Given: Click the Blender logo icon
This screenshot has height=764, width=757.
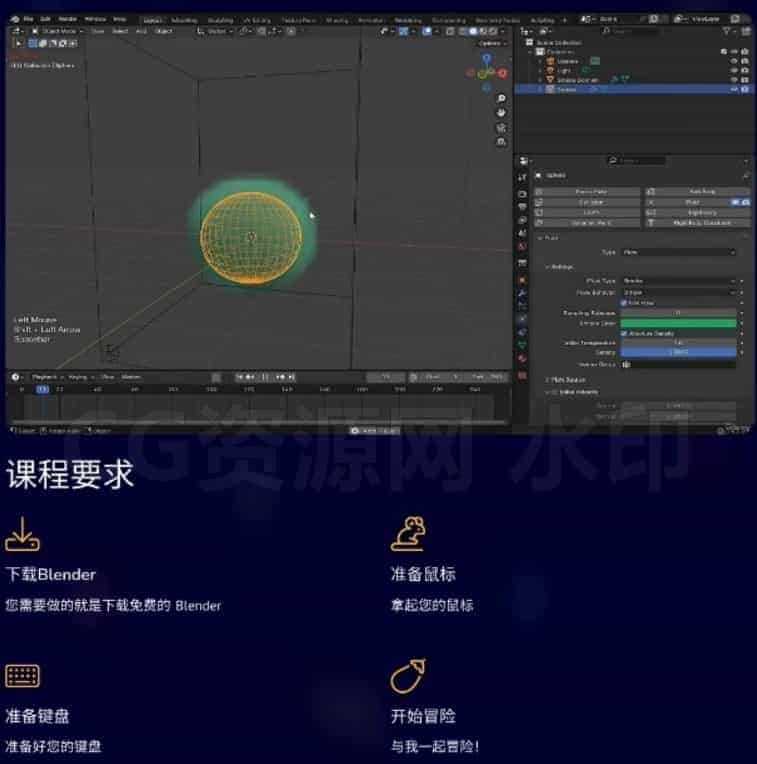Looking at the screenshot, I should (15, 19).
